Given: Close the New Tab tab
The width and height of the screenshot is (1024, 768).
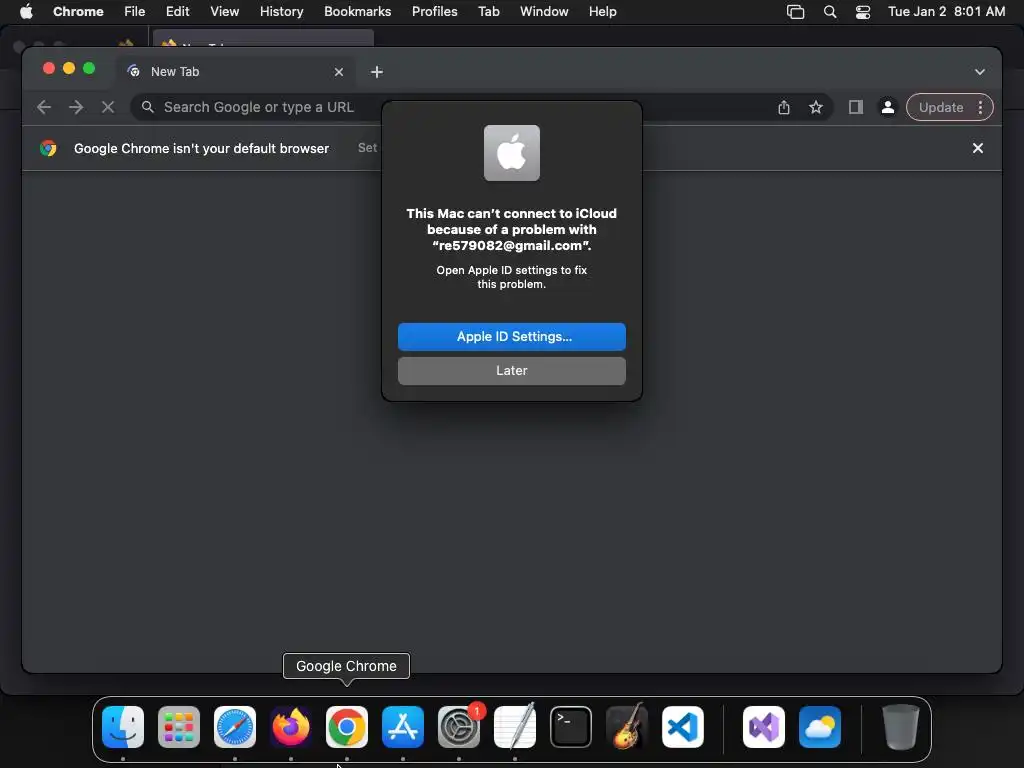Looking at the screenshot, I should click(x=338, y=72).
